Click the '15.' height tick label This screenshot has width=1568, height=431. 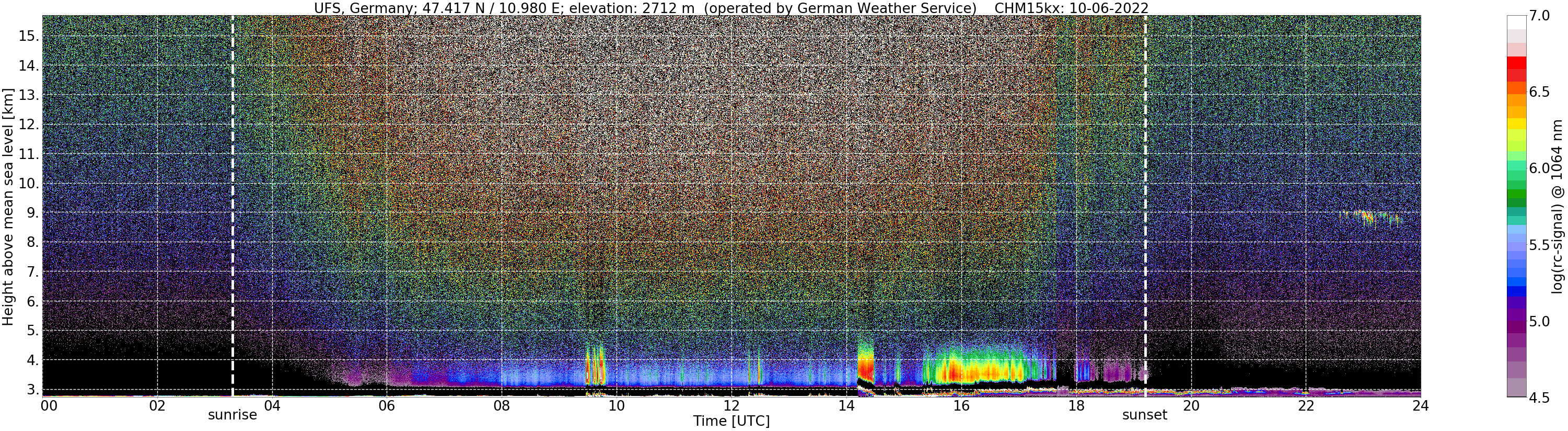tap(28, 36)
